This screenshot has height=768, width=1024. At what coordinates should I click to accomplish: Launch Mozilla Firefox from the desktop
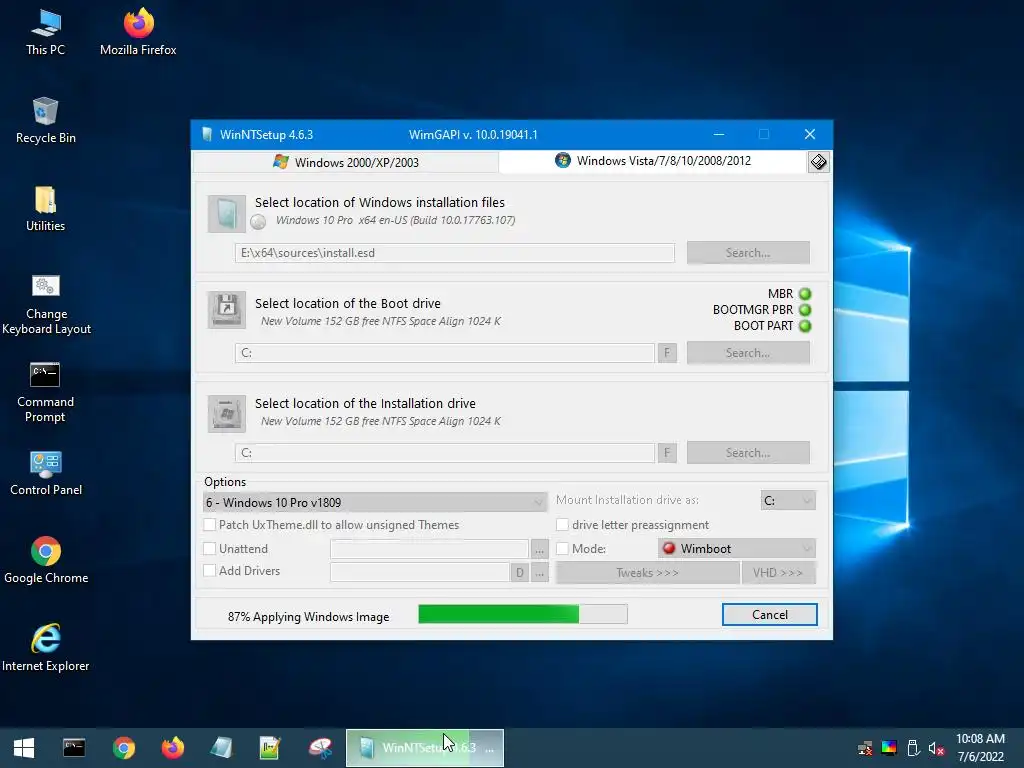[138, 32]
